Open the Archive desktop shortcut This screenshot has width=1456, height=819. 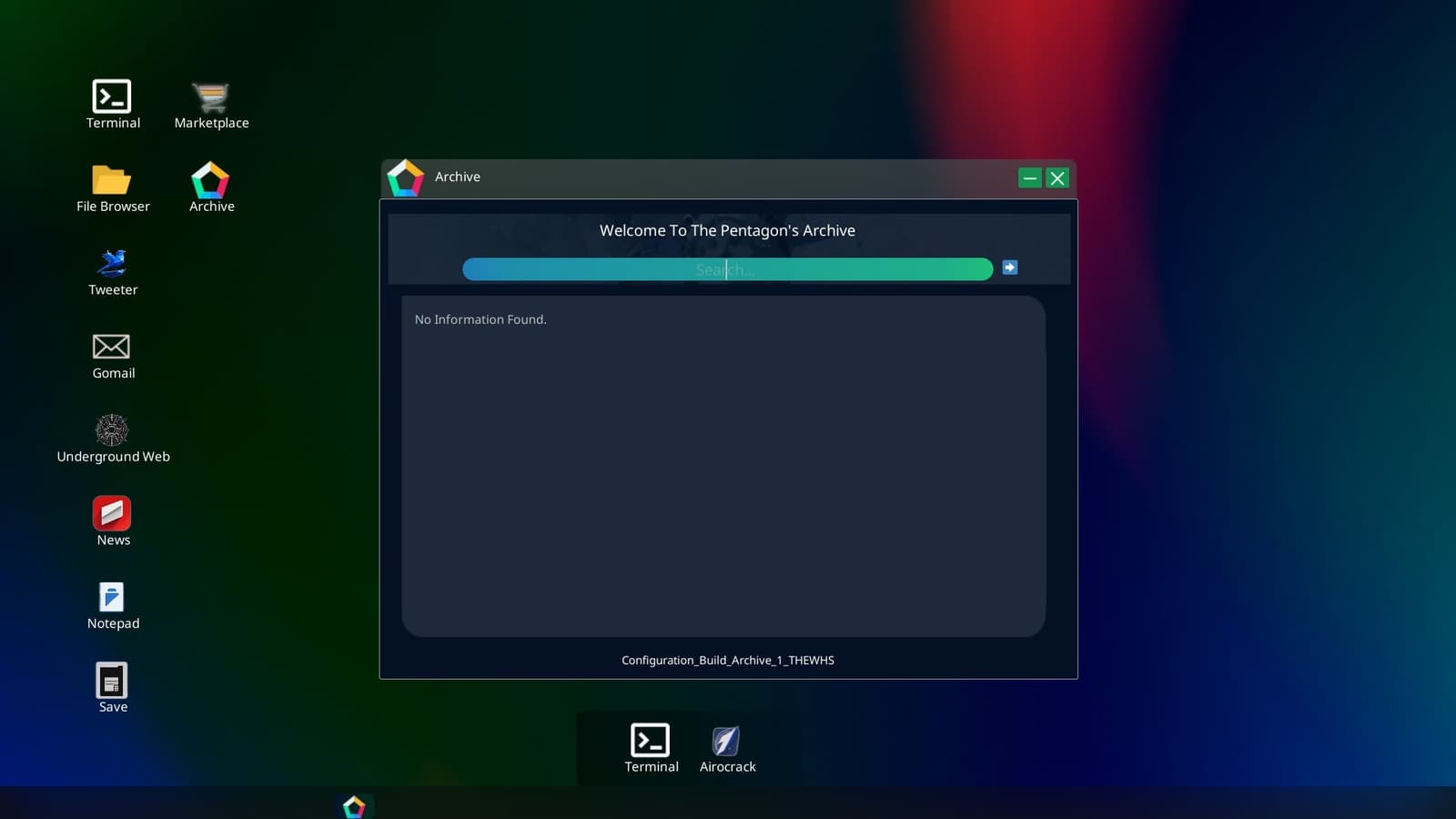click(x=210, y=180)
